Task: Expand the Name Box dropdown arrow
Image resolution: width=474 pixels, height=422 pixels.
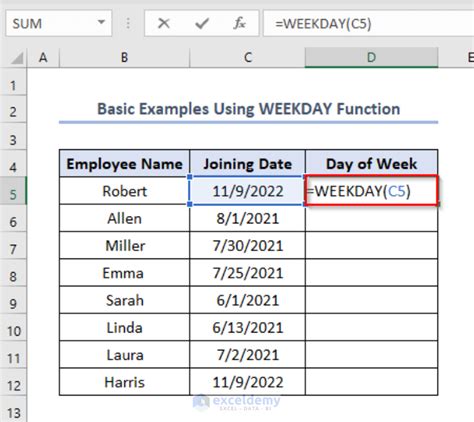Action: (x=101, y=22)
